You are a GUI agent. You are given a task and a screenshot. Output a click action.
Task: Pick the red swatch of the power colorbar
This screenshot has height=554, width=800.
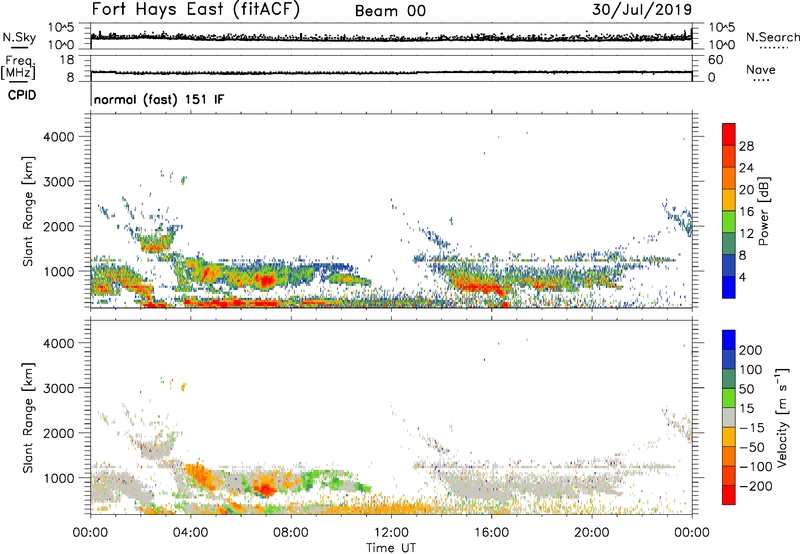coord(729,135)
